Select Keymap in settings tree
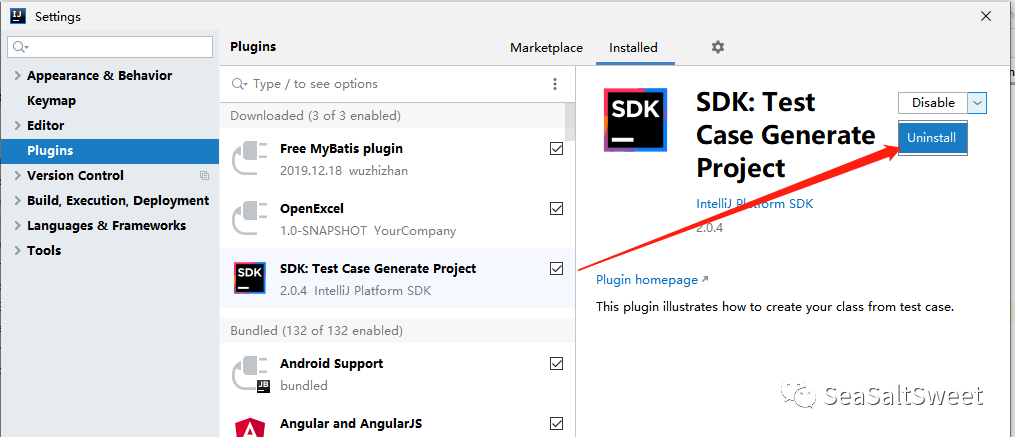The image size is (1015, 437). click(x=51, y=101)
